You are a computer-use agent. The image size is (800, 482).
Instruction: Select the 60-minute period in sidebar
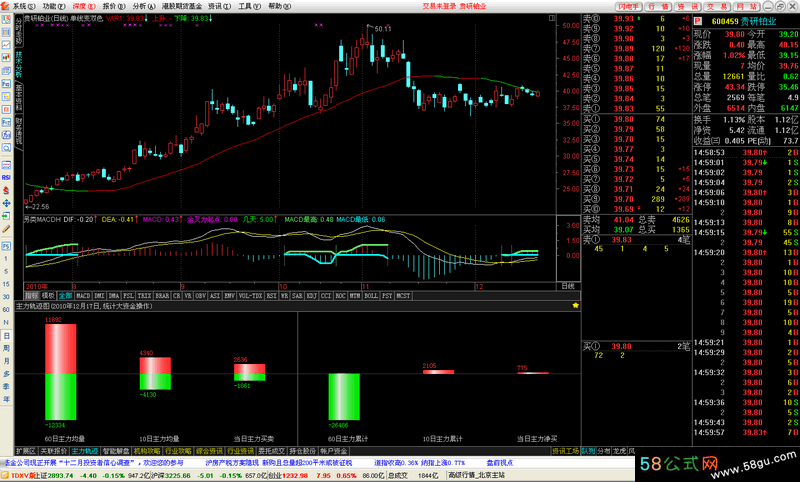(x=6, y=310)
